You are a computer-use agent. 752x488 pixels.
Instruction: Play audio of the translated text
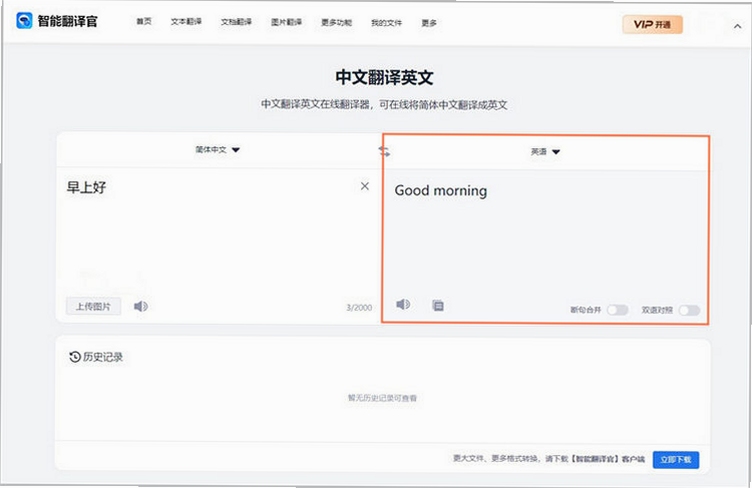point(403,304)
